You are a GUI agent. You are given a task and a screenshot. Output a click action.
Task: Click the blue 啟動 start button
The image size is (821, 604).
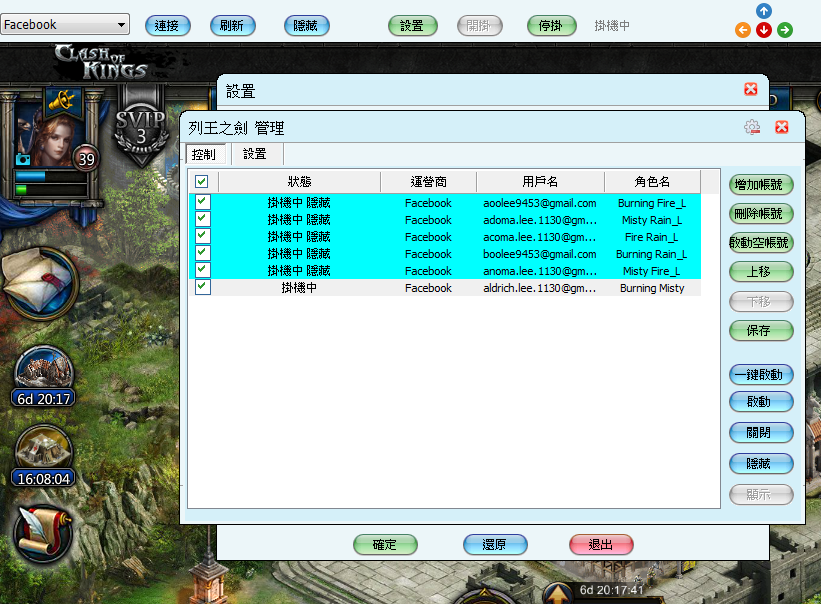tap(761, 401)
